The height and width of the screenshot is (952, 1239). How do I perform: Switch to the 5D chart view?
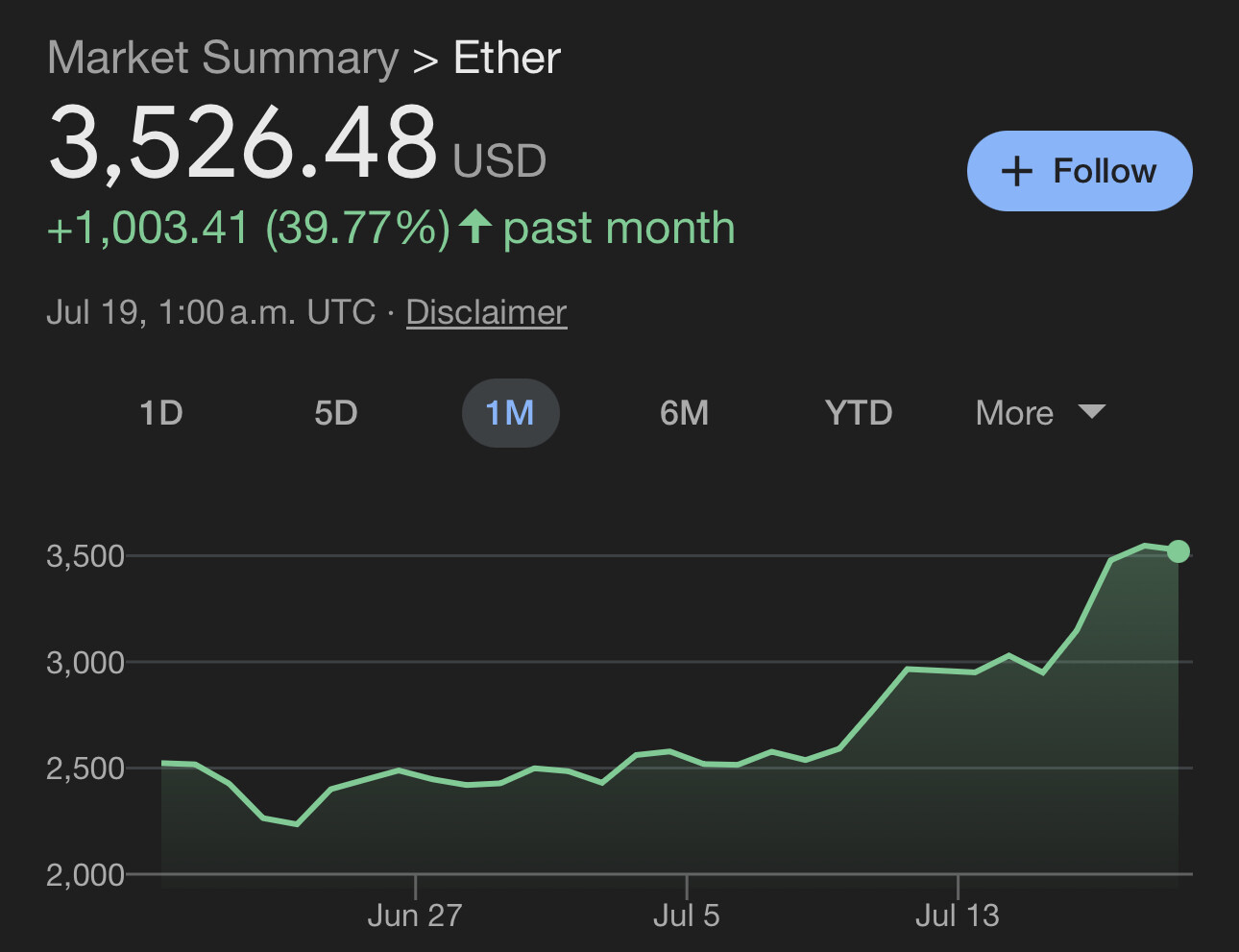tap(335, 413)
